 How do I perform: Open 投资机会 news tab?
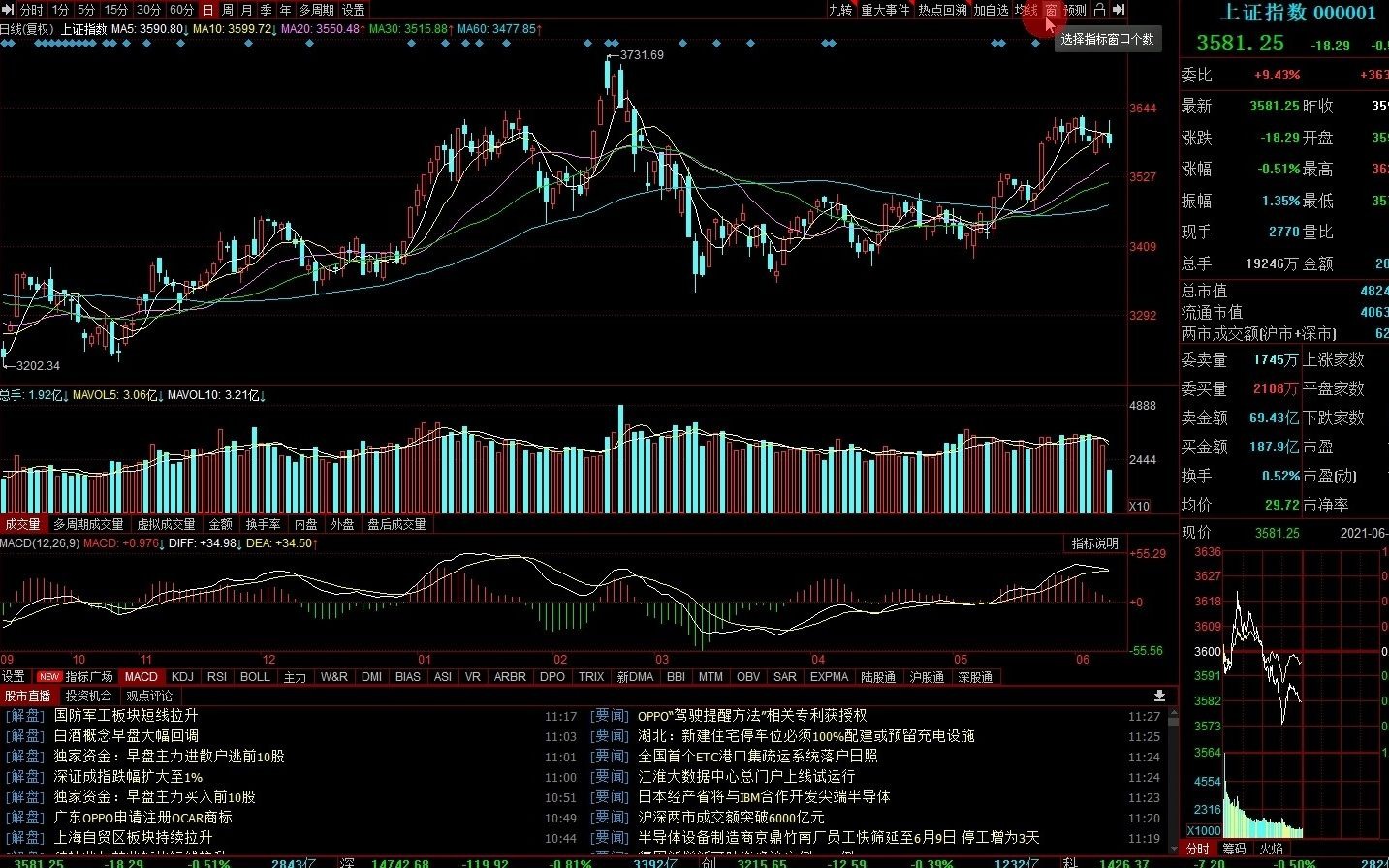[x=89, y=696]
